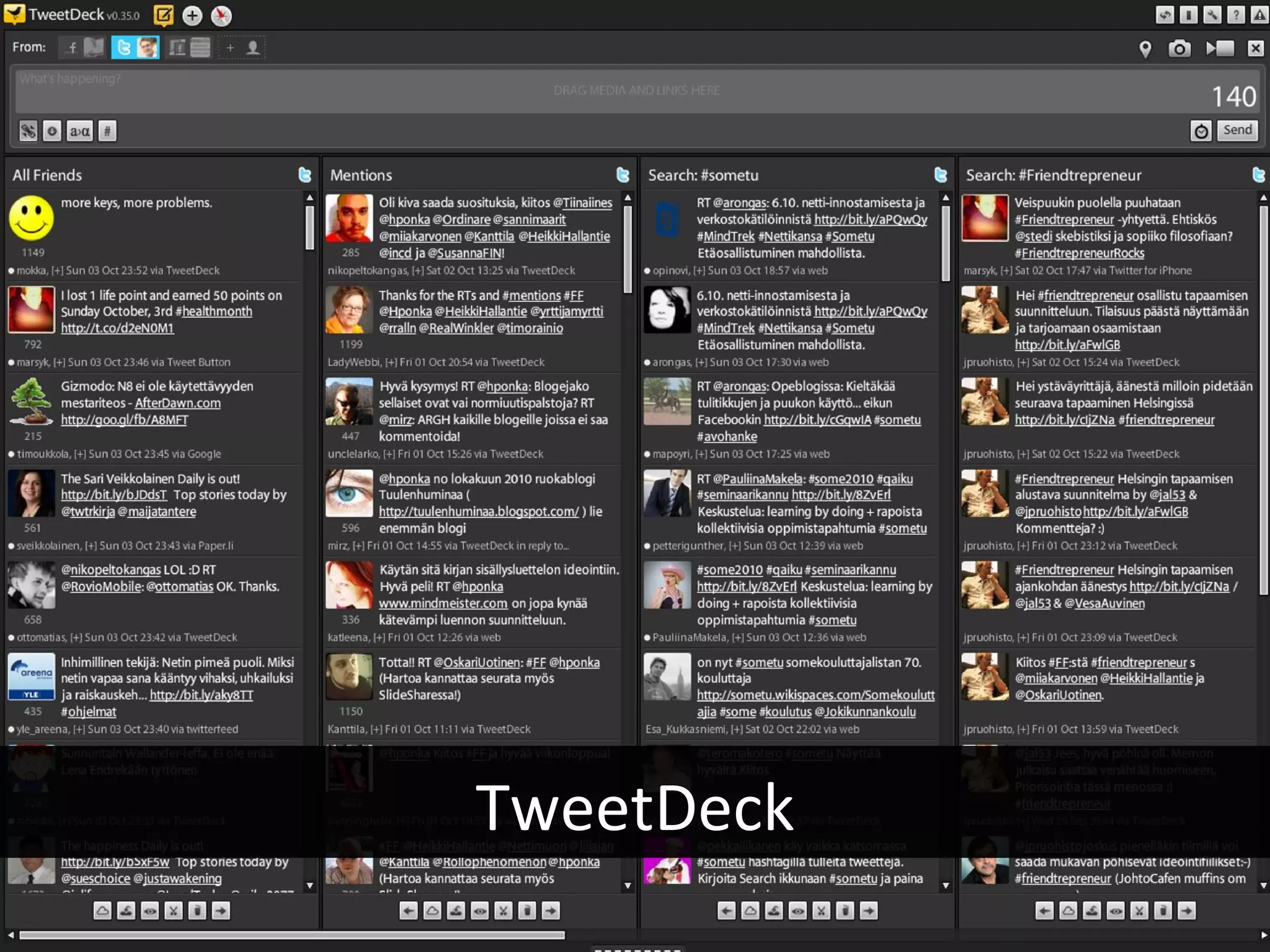Click the round download button below compose box
The height and width of the screenshot is (952, 1270).
[52, 131]
